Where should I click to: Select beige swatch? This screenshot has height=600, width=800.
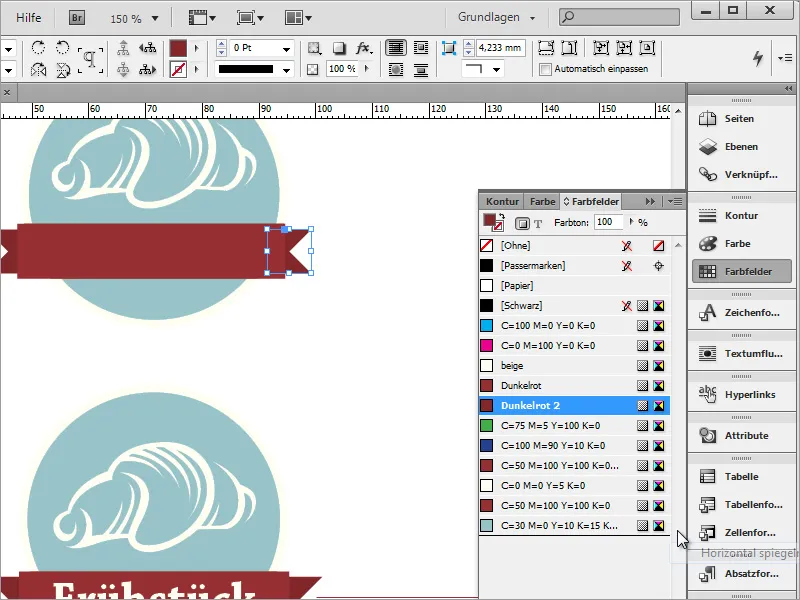574,366
